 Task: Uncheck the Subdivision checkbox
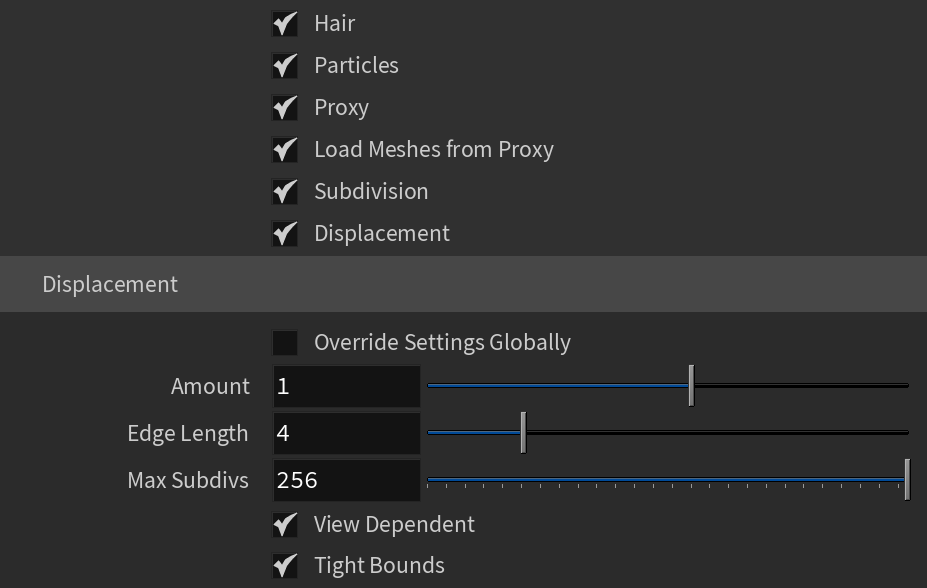pyautogui.click(x=285, y=191)
